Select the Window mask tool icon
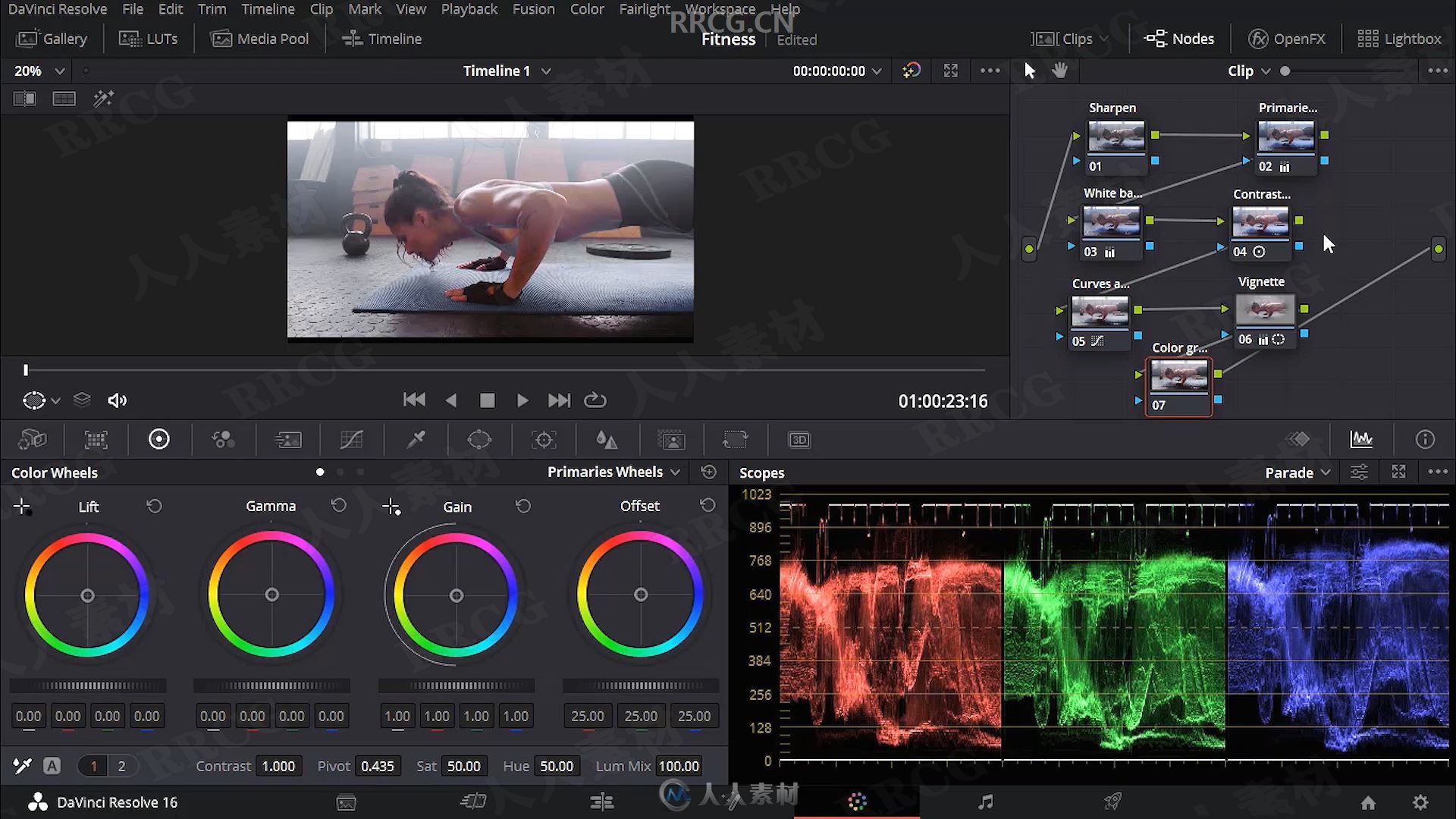 pos(479,439)
